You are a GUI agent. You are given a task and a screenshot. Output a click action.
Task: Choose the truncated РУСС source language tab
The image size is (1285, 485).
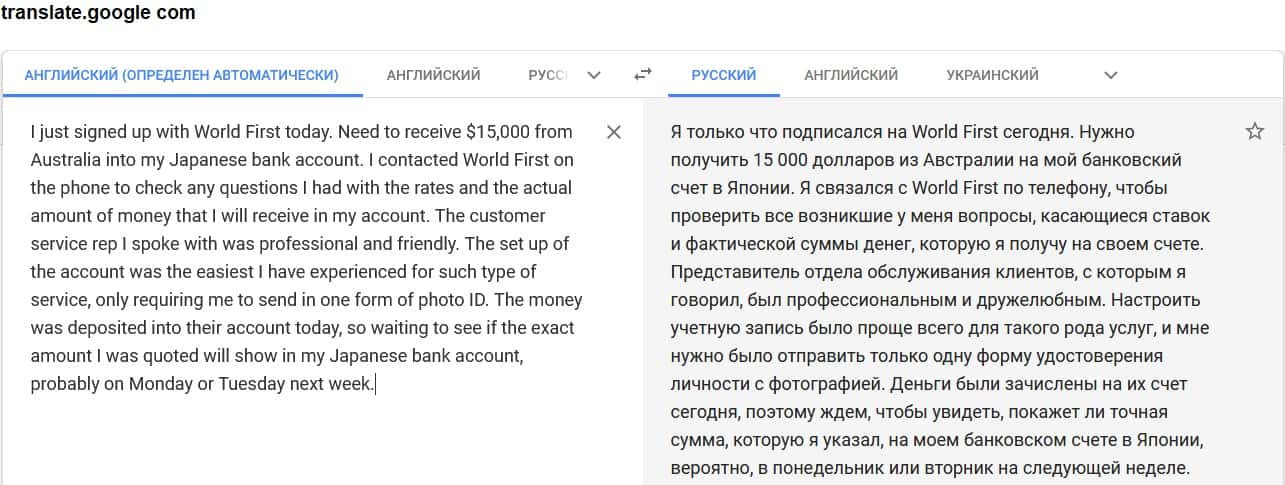(x=547, y=75)
